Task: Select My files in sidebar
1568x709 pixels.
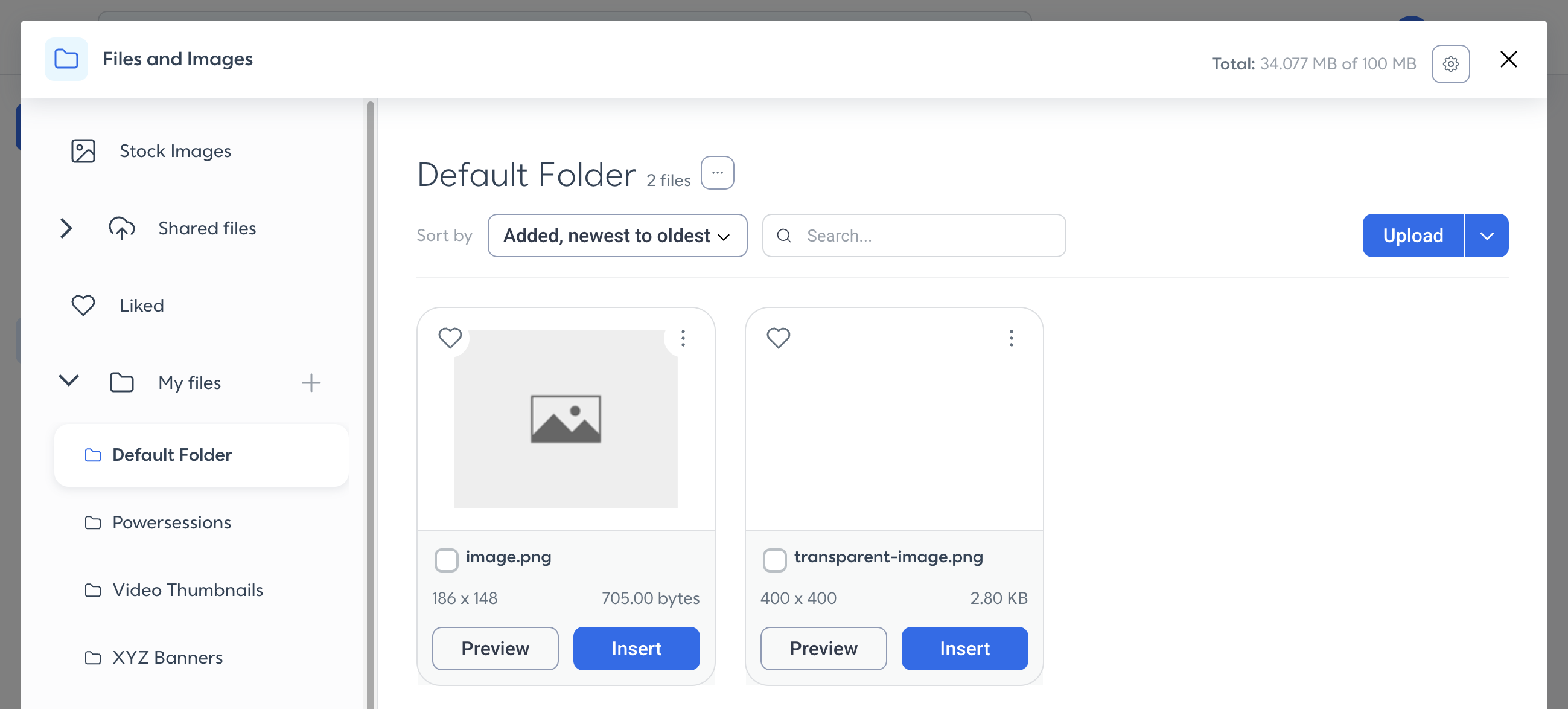Action: 190,383
